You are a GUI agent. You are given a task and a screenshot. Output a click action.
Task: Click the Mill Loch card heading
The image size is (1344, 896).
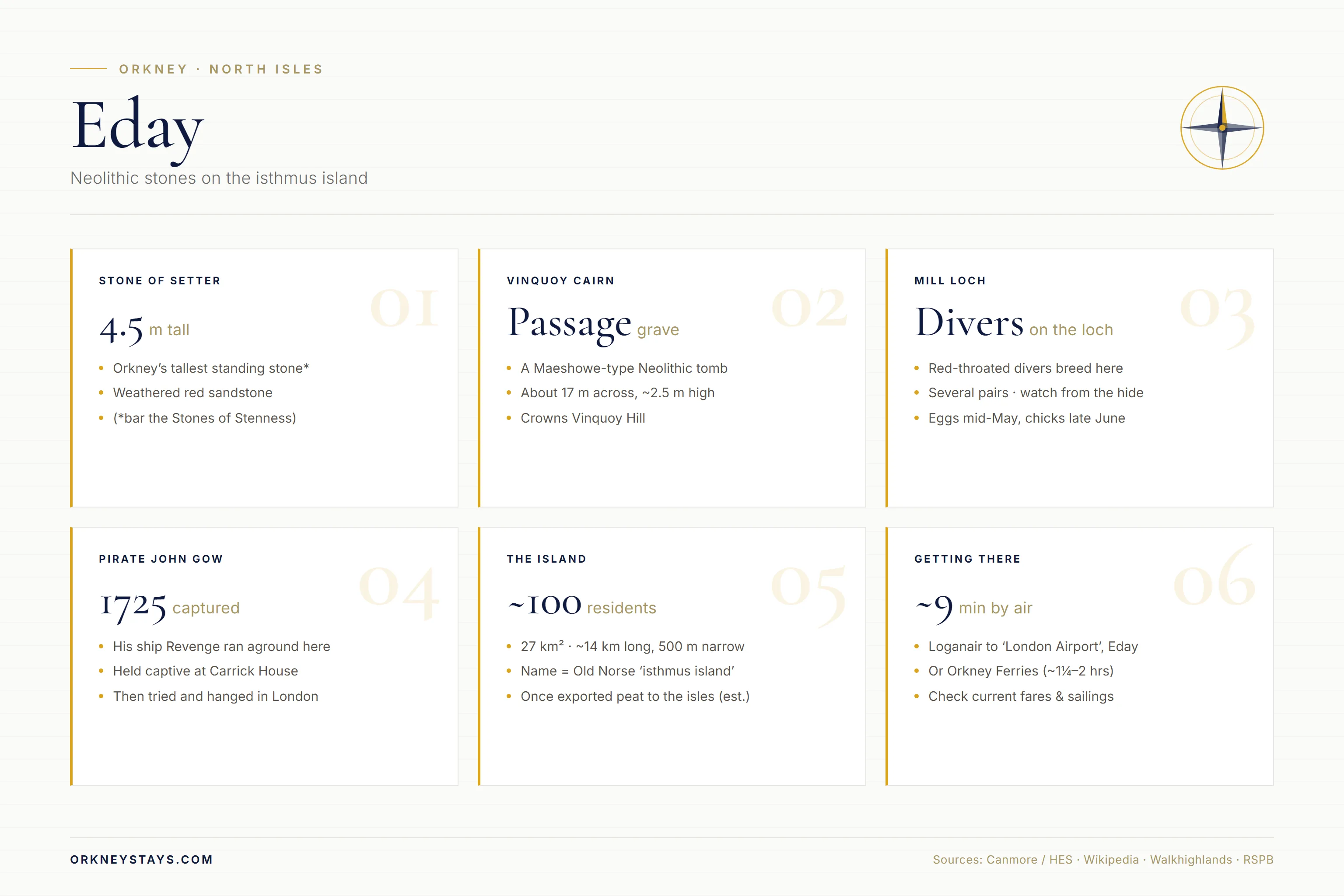click(x=950, y=280)
